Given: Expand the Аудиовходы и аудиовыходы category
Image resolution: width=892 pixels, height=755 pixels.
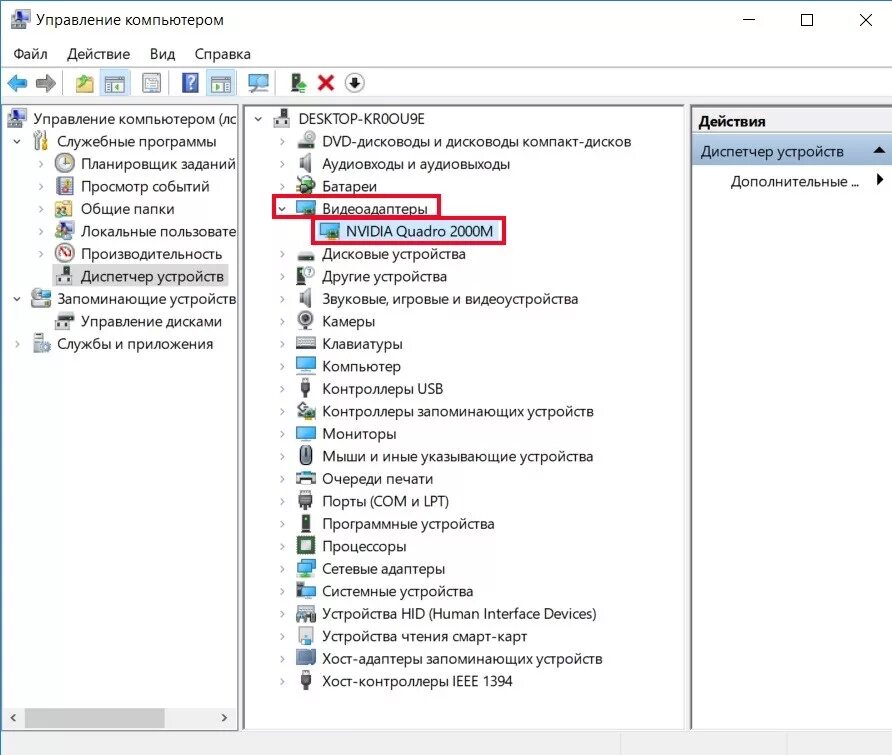Looking at the screenshot, I should tap(282, 164).
